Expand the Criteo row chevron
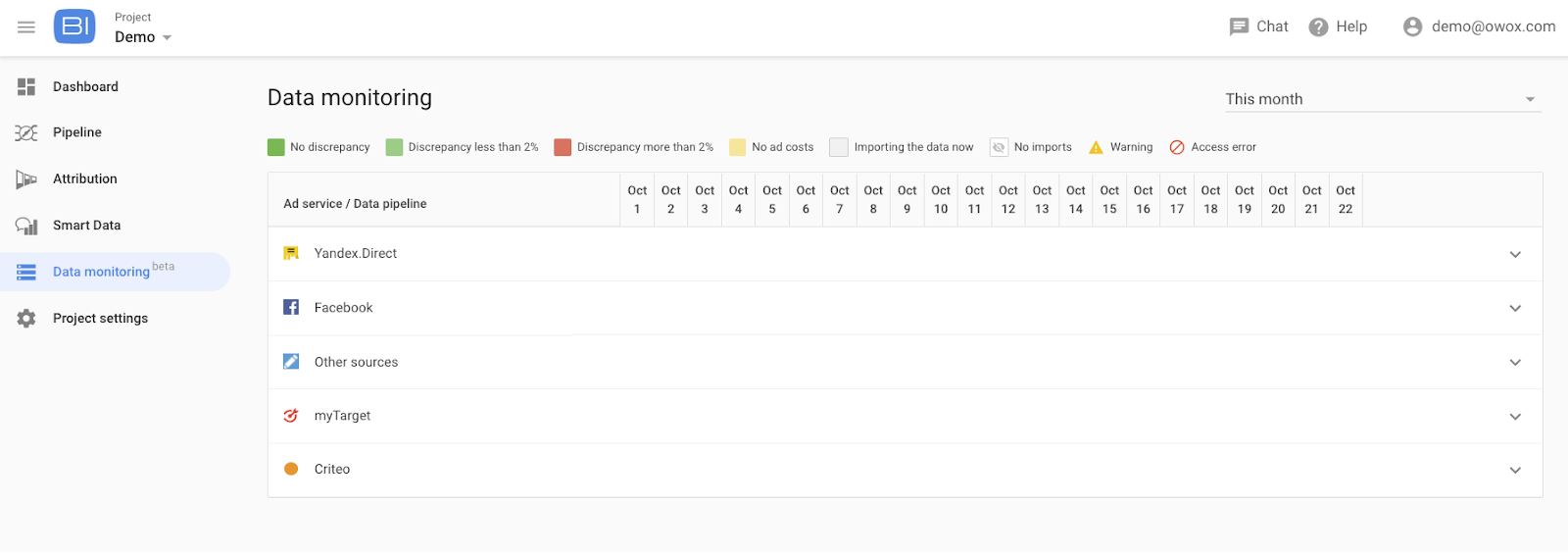 point(1515,471)
